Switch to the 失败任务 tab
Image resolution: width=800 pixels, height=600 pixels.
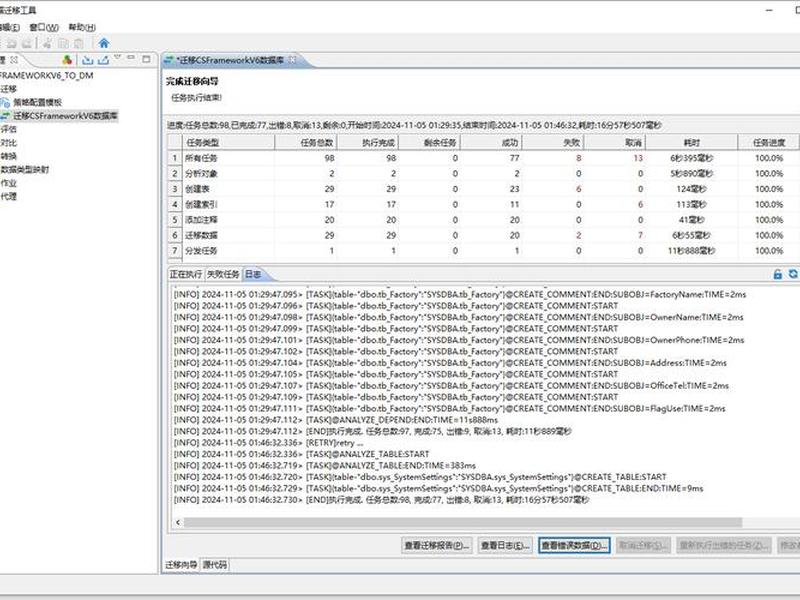click(x=223, y=274)
